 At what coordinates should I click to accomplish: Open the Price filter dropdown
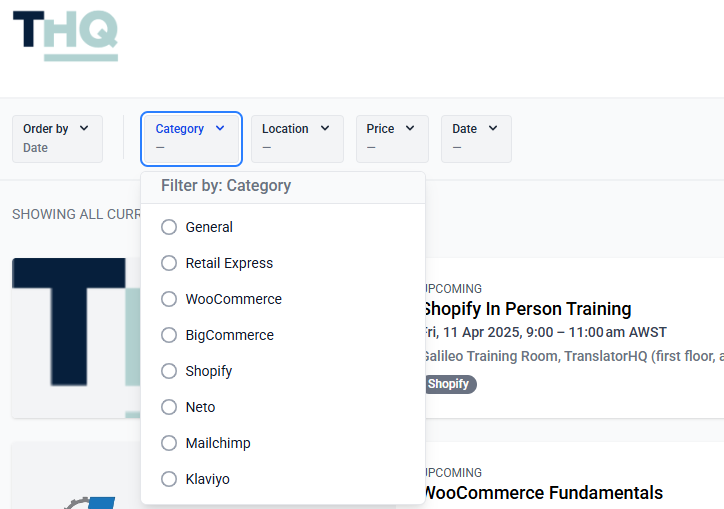(x=392, y=139)
